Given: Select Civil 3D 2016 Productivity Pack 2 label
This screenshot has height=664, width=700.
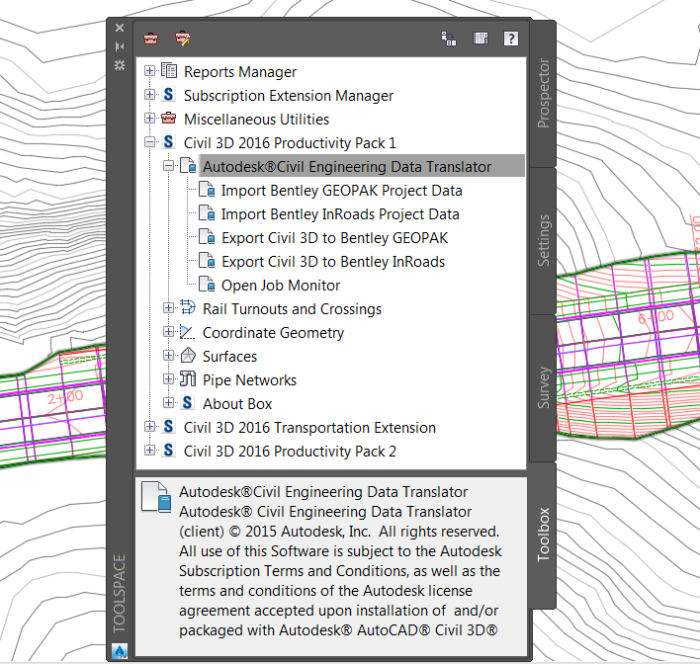Looking at the screenshot, I should click(x=290, y=451).
